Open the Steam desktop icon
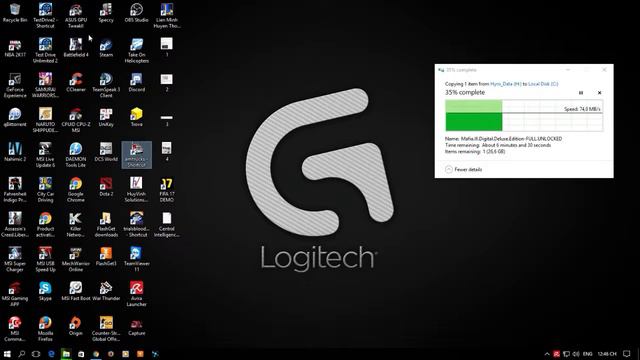Image resolution: width=640 pixels, height=360 pixels. coord(106,48)
